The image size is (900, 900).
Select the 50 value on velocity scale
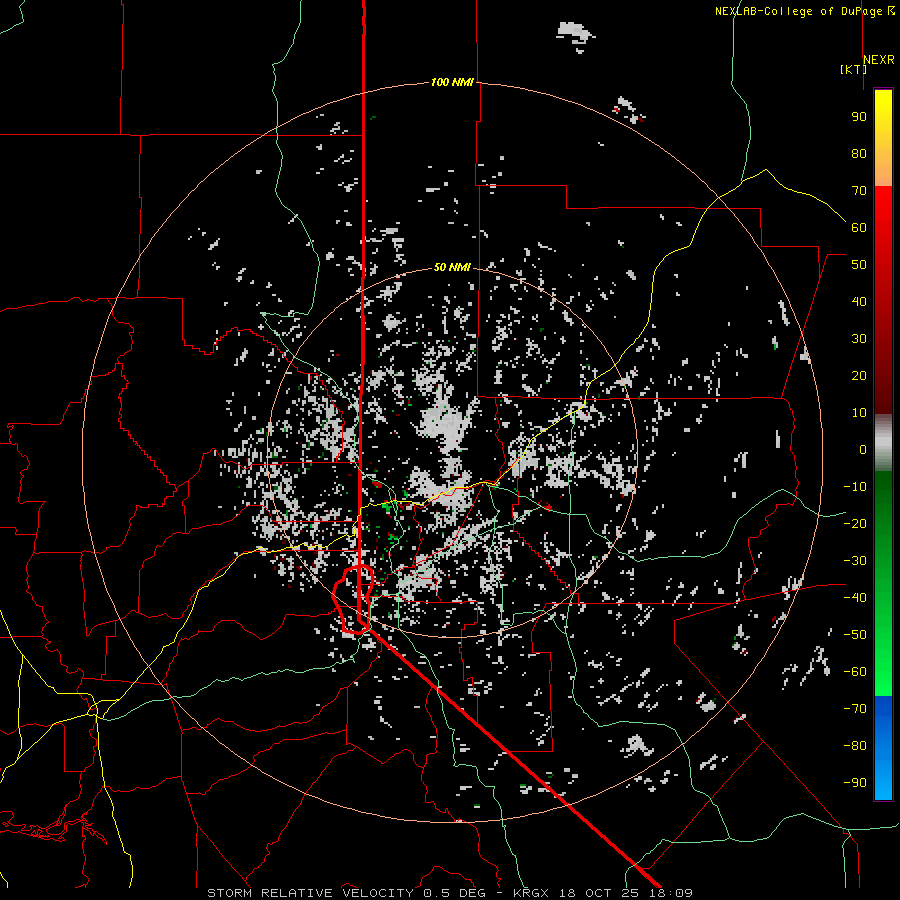[859, 265]
